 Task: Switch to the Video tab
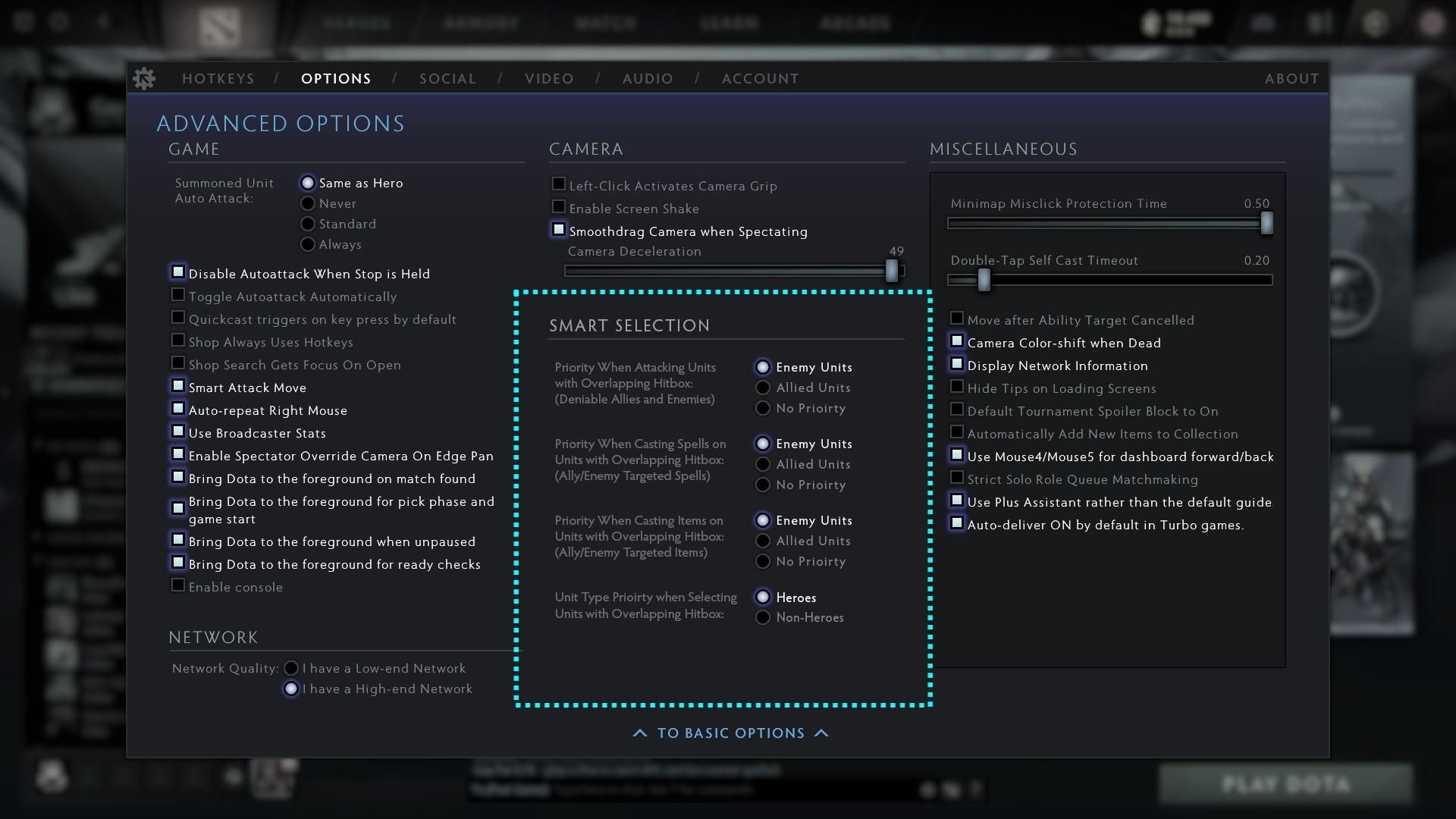tap(549, 79)
